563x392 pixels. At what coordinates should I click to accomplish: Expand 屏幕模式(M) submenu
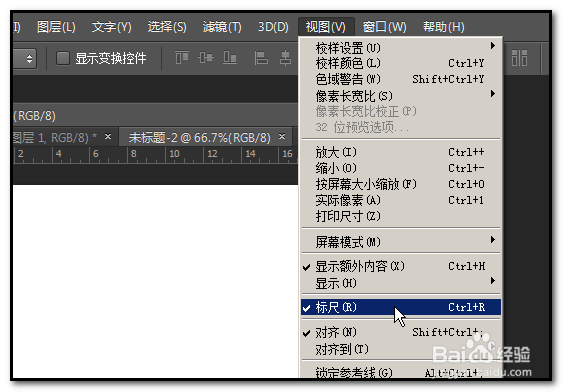click(x=401, y=242)
